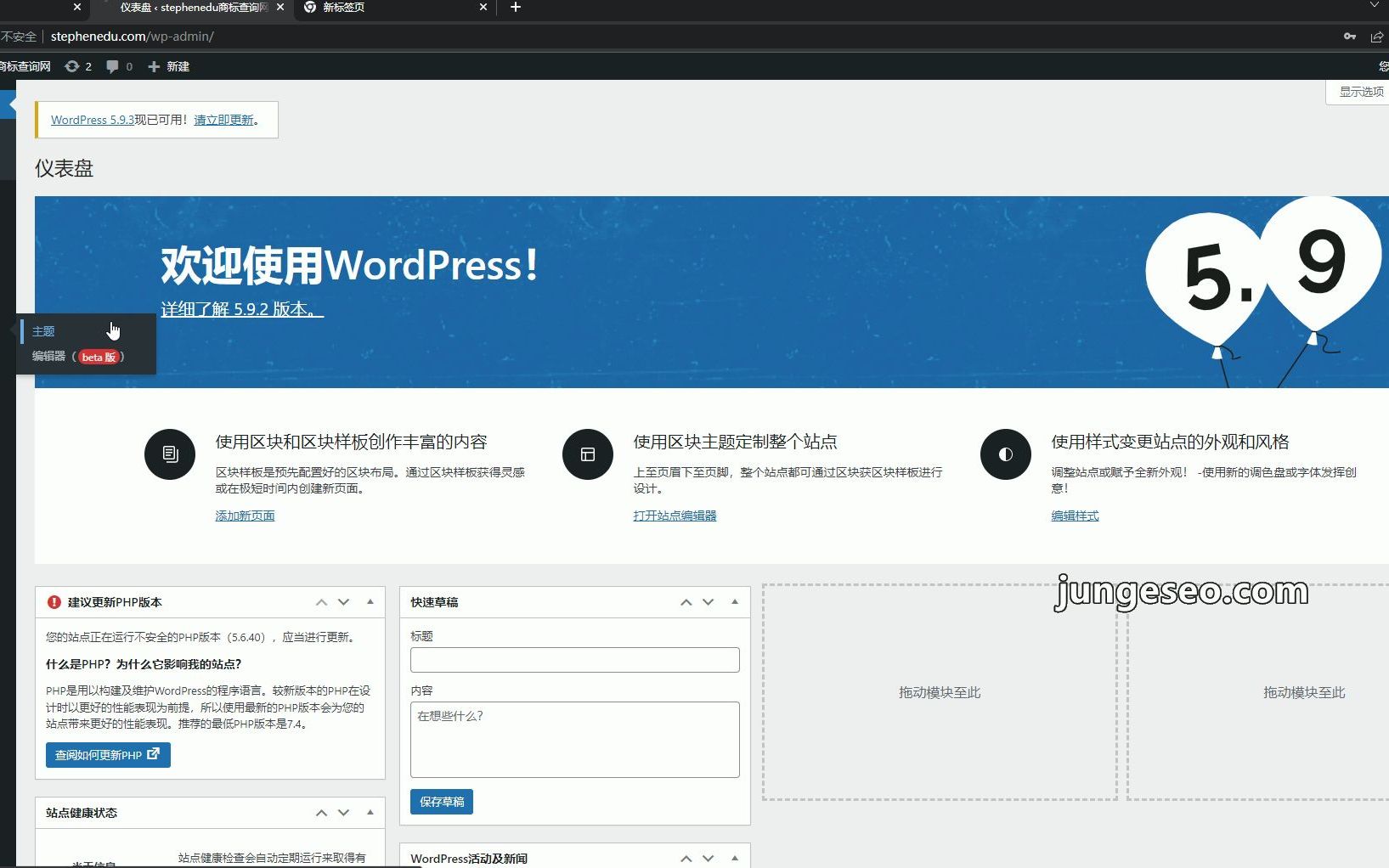Click 添加新页面 link
The image size is (1389, 868).
[245, 516]
